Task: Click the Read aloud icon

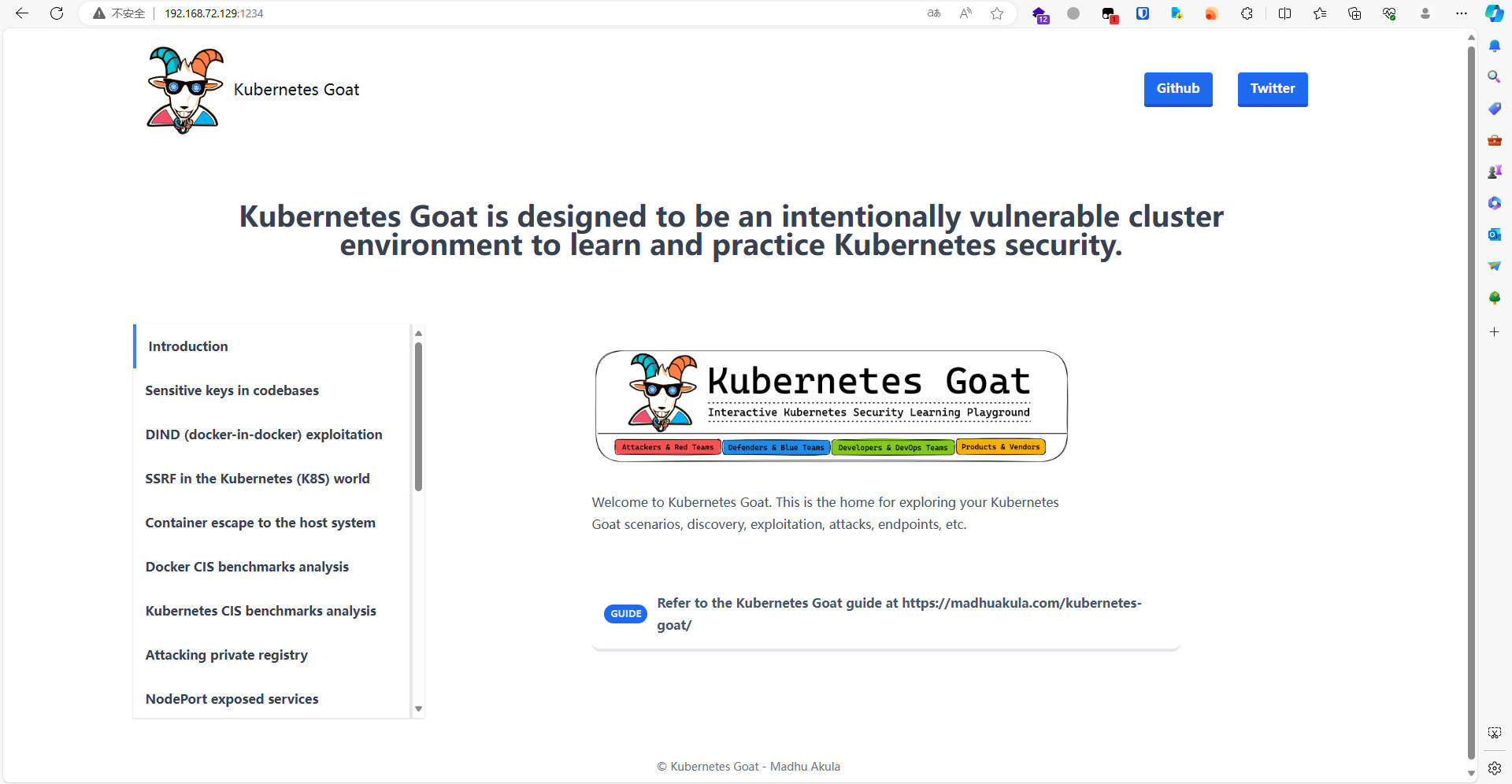Action: pyautogui.click(x=965, y=13)
